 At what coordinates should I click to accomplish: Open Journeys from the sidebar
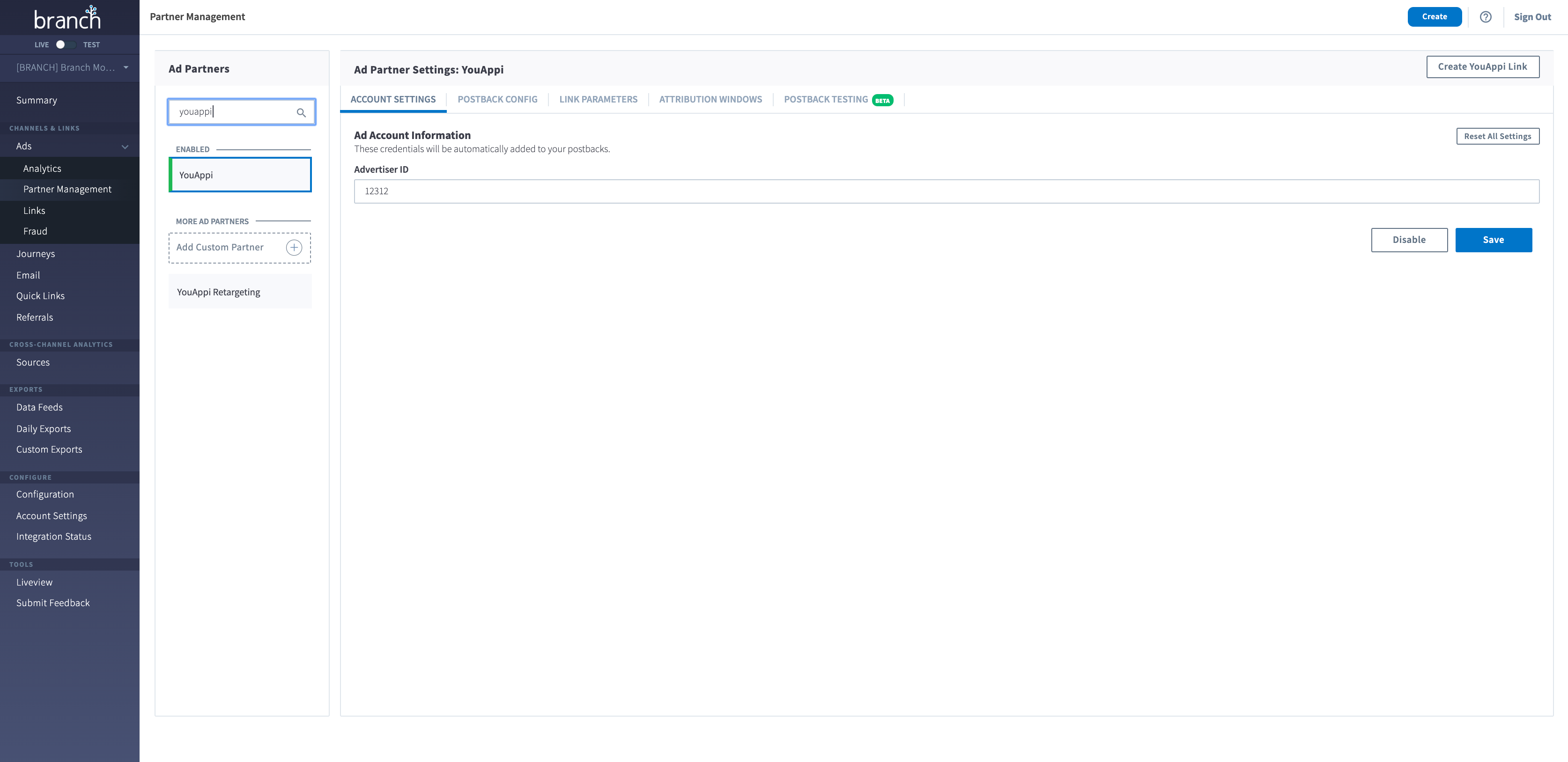click(35, 254)
